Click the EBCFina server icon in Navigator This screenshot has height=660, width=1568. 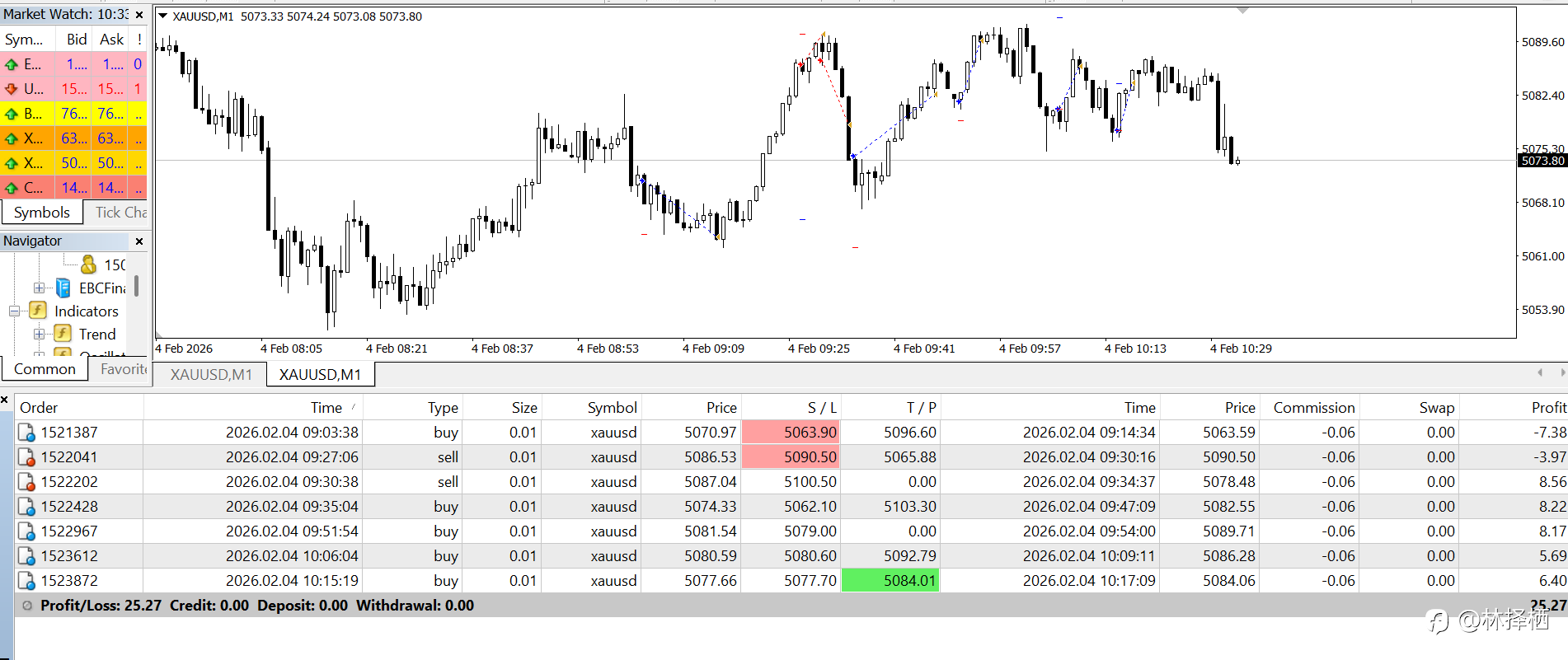tap(63, 288)
